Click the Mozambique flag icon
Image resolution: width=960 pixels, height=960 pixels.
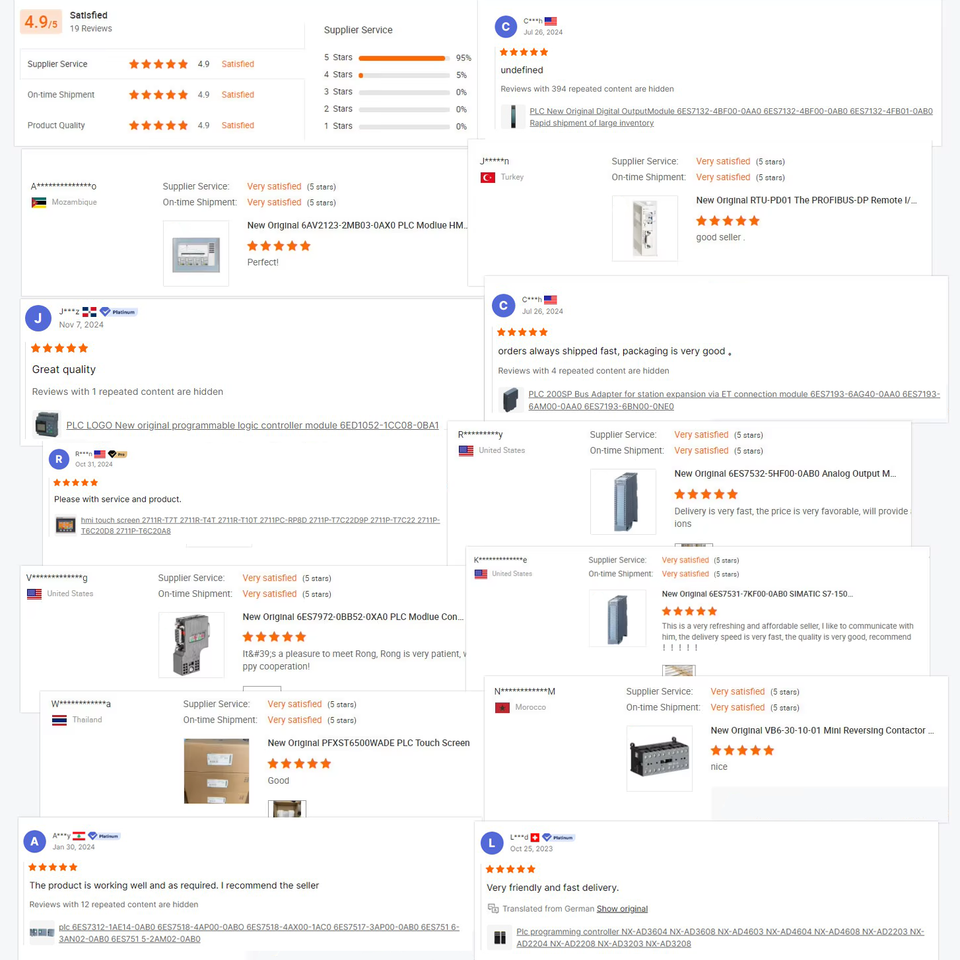[39, 202]
